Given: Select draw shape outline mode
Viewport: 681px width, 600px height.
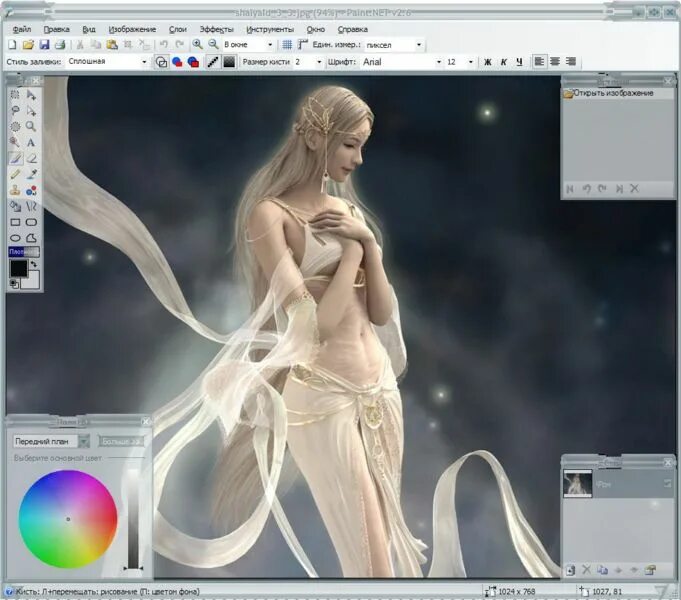Looking at the screenshot, I should tap(161, 62).
